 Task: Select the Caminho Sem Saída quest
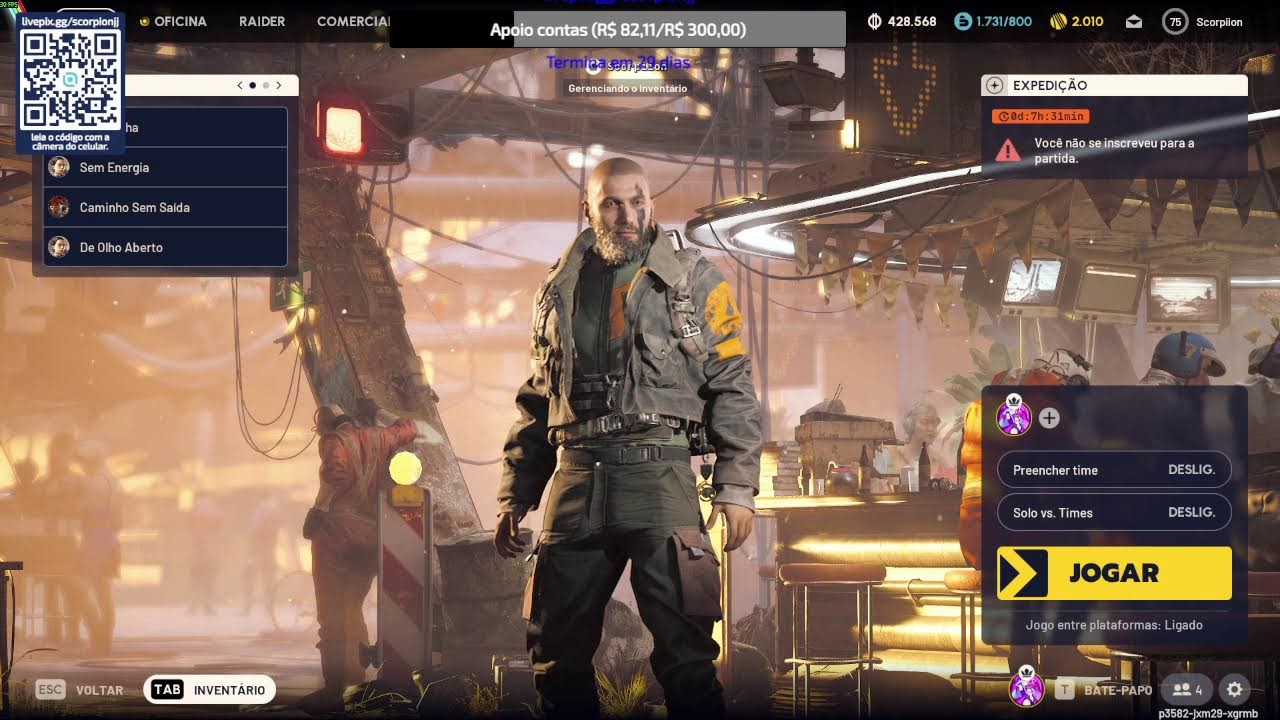(165, 207)
